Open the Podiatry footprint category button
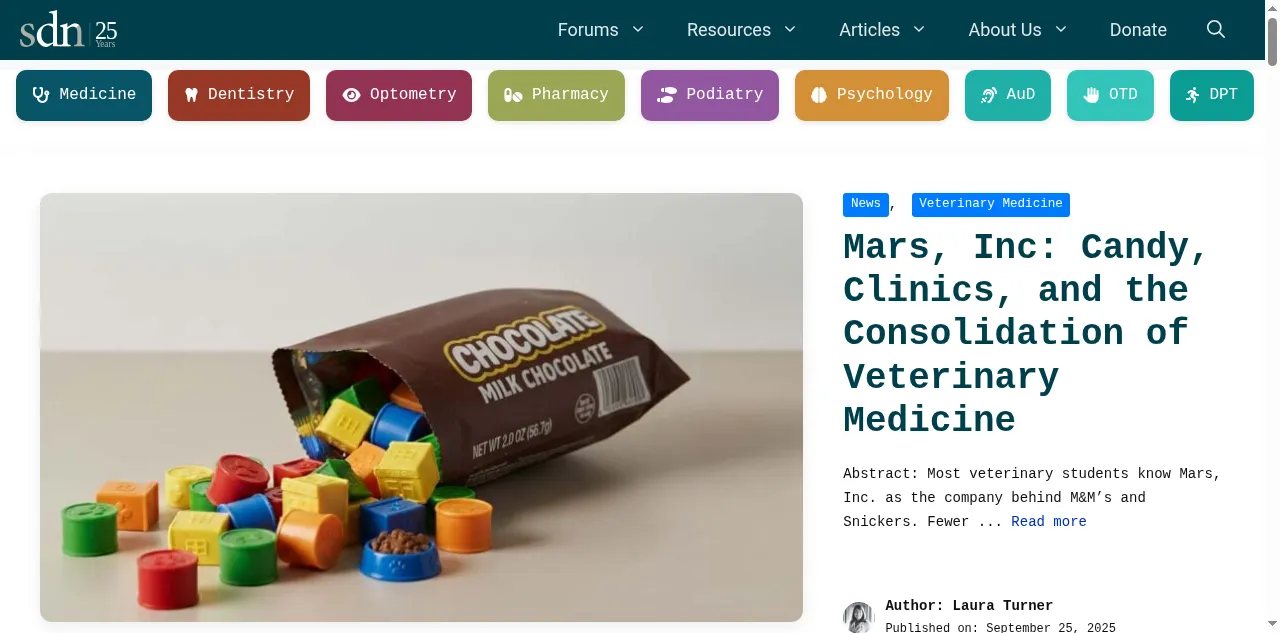This screenshot has width=1280, height=633. [710, 95]
